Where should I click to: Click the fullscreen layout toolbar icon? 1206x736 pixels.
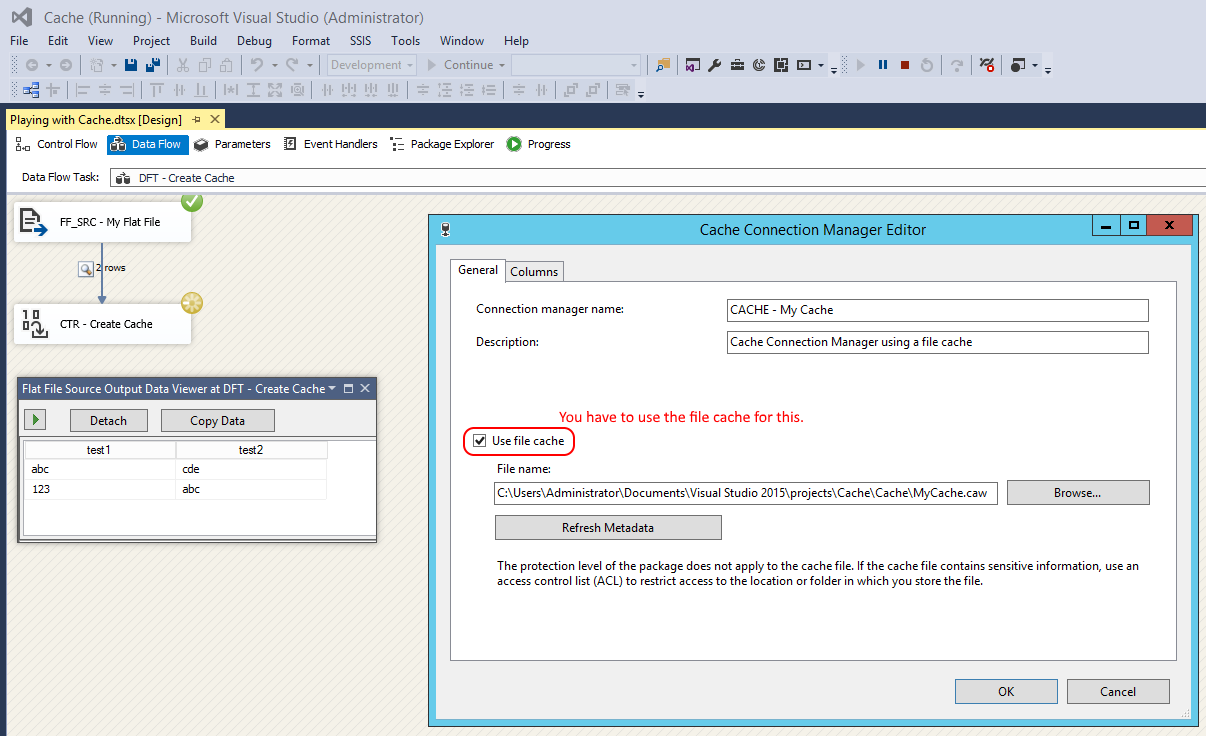pyautogui.click(x=781, y=65)
